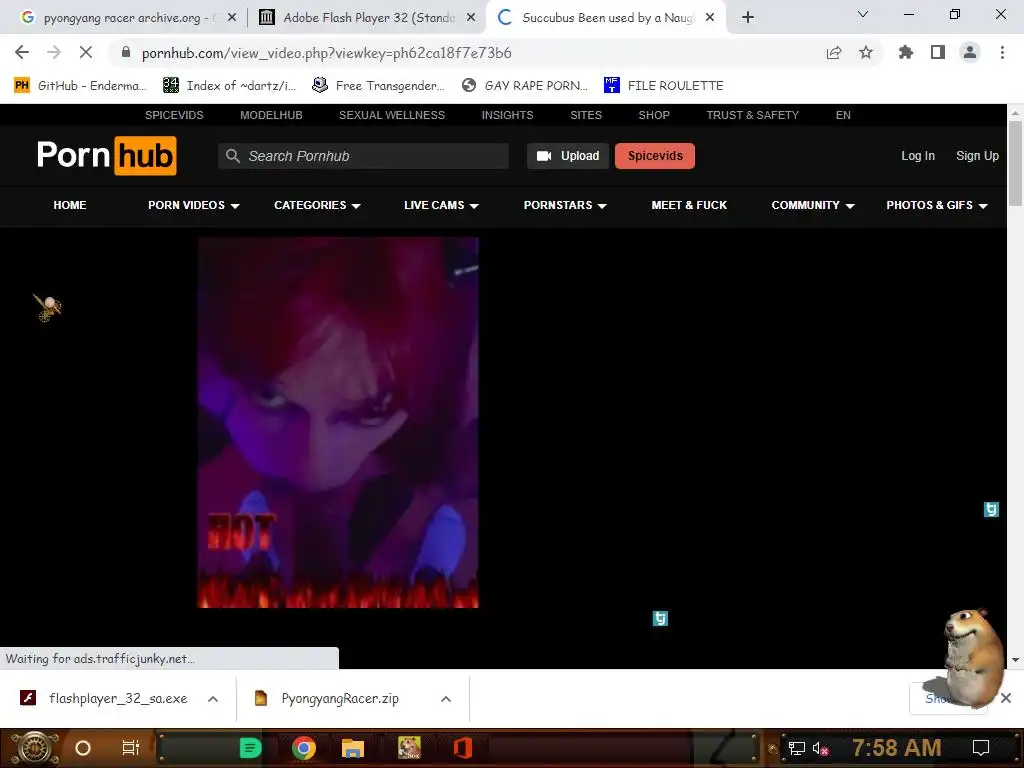Click the Sign Up link

pyautogui.click(x=977, y=155)
